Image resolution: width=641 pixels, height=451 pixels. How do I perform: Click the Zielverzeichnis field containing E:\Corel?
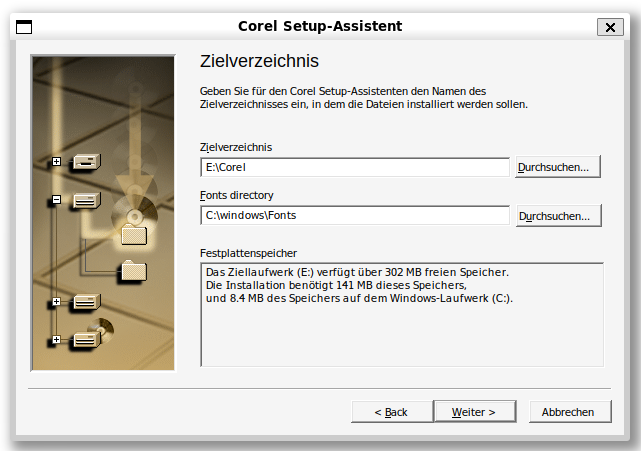[355, 167]
